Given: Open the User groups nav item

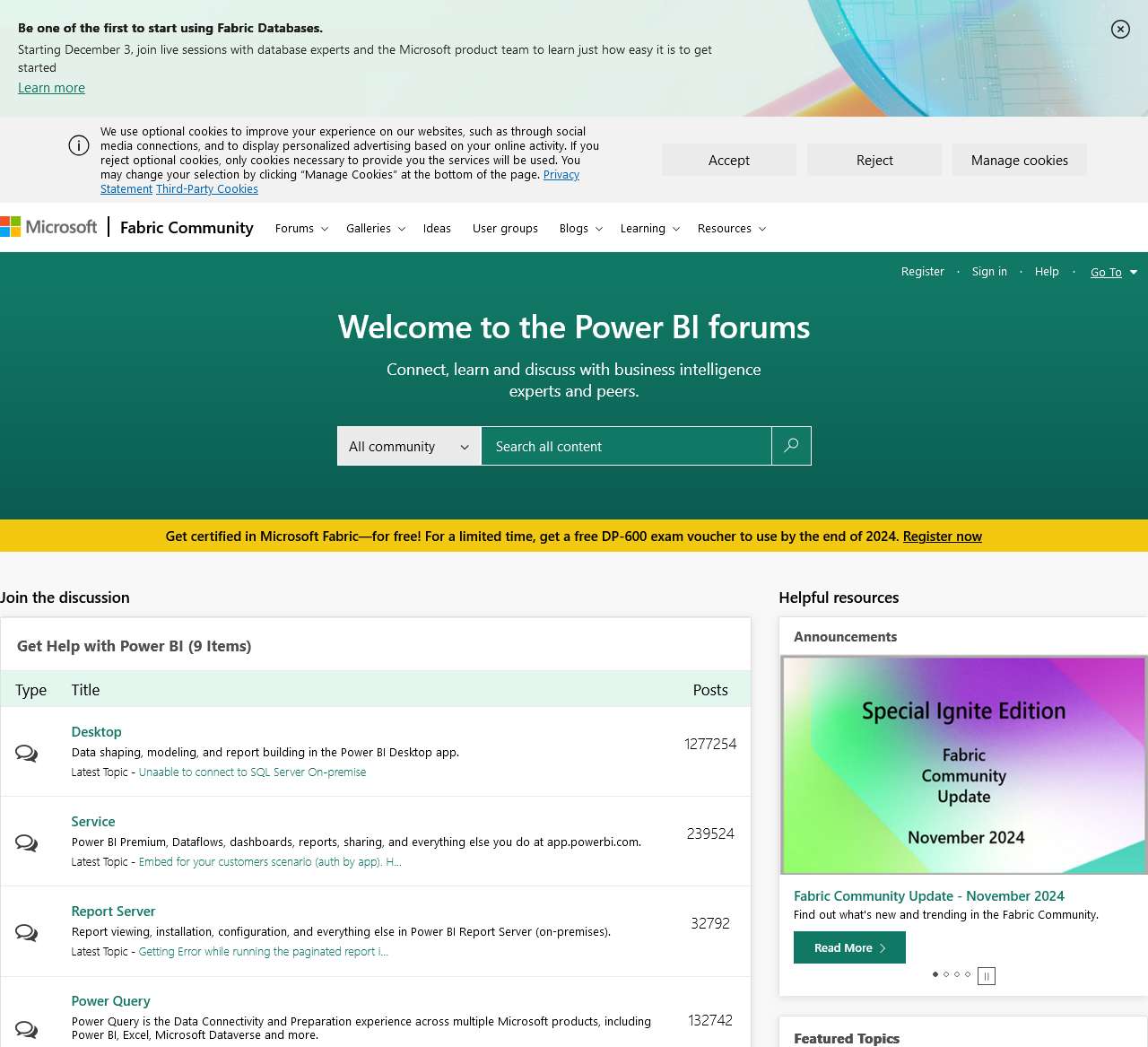Looking at the screenshot, I should coord(505,229).
